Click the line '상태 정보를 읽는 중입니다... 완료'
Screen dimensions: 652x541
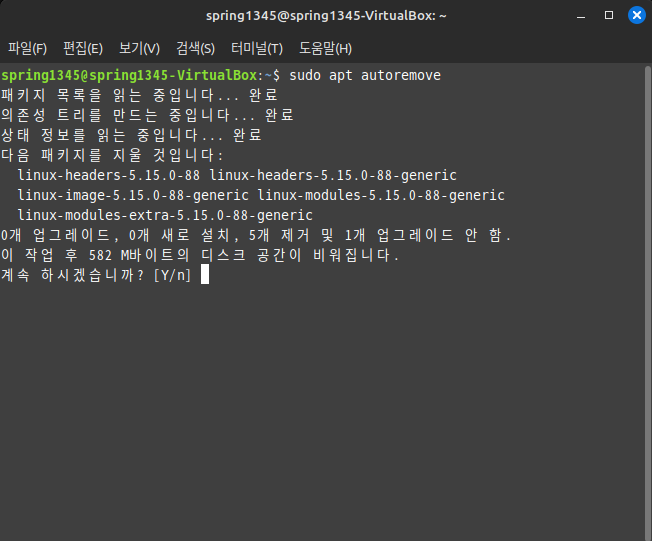[131, 135]
